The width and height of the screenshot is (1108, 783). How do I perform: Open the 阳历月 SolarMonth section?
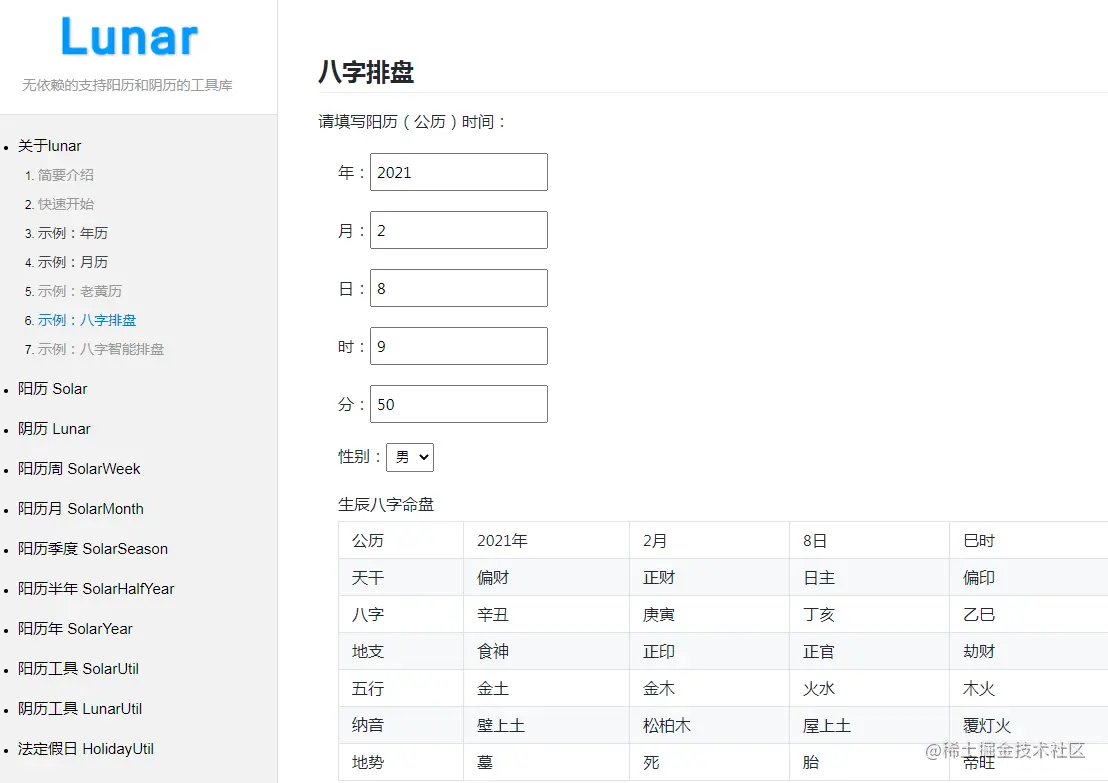(x=81, y=509)
